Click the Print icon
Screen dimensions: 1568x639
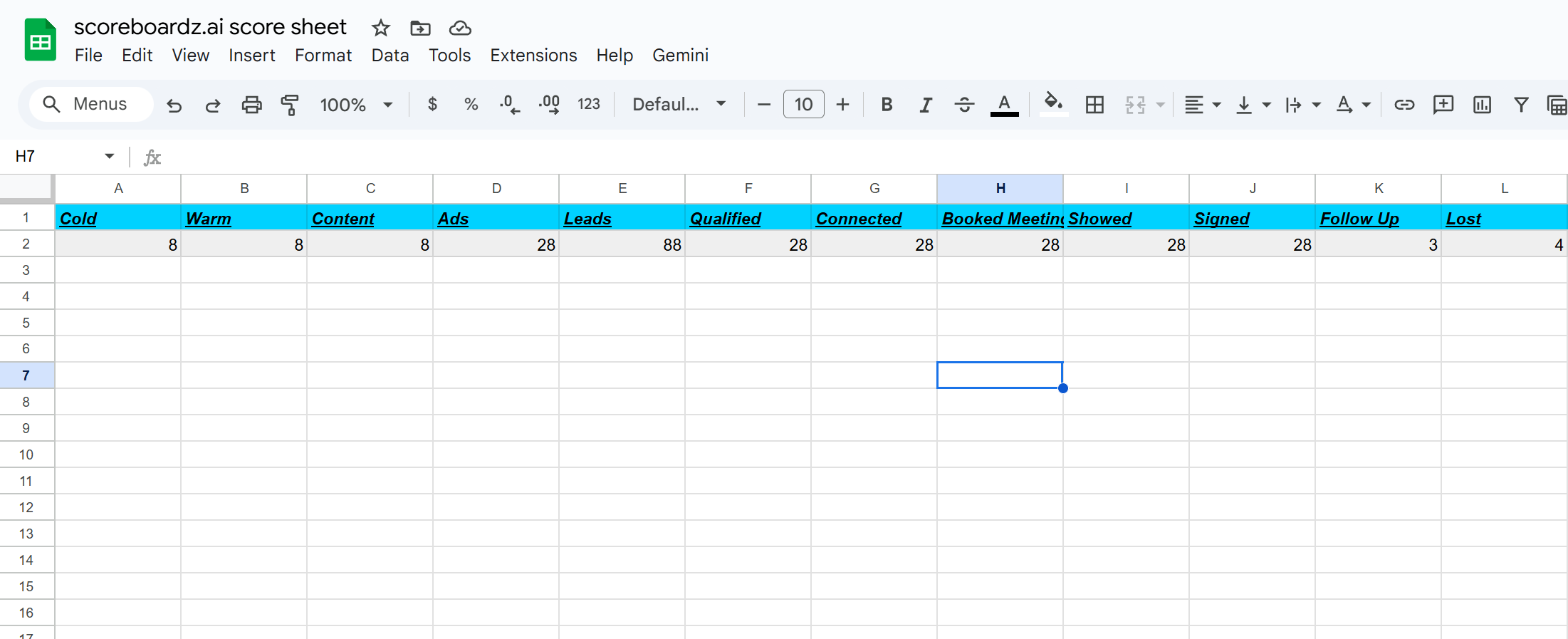[x=251, y=105]
